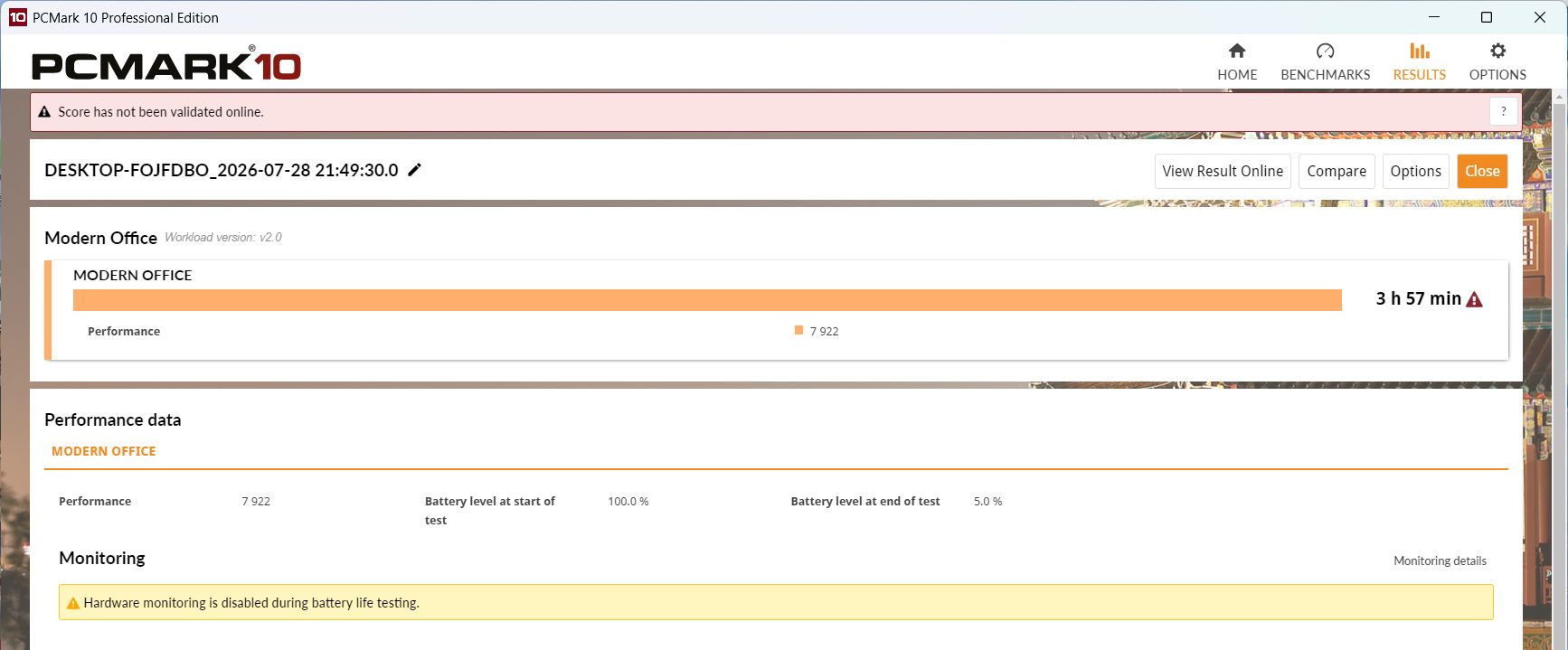Click the warning triangle next to 3 h 57 min
Screen dimensions: 1568x650
pyautogui.click(x=1474, y=299)
